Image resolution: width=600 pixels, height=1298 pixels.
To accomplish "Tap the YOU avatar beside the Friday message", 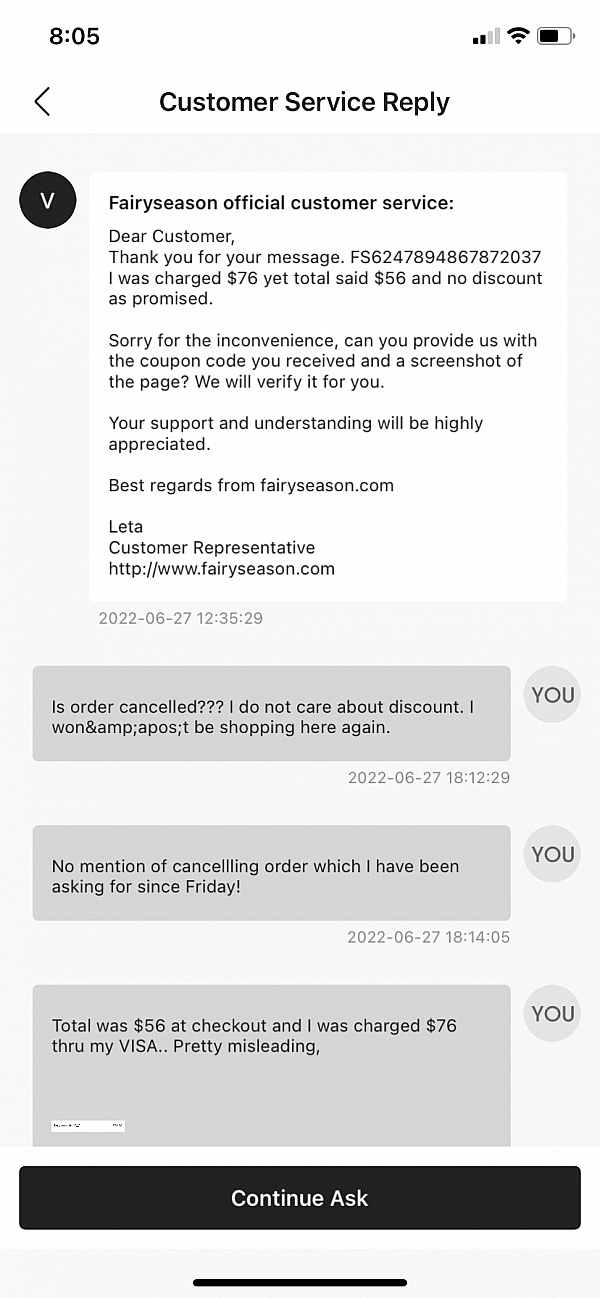I will pos(552,854).
